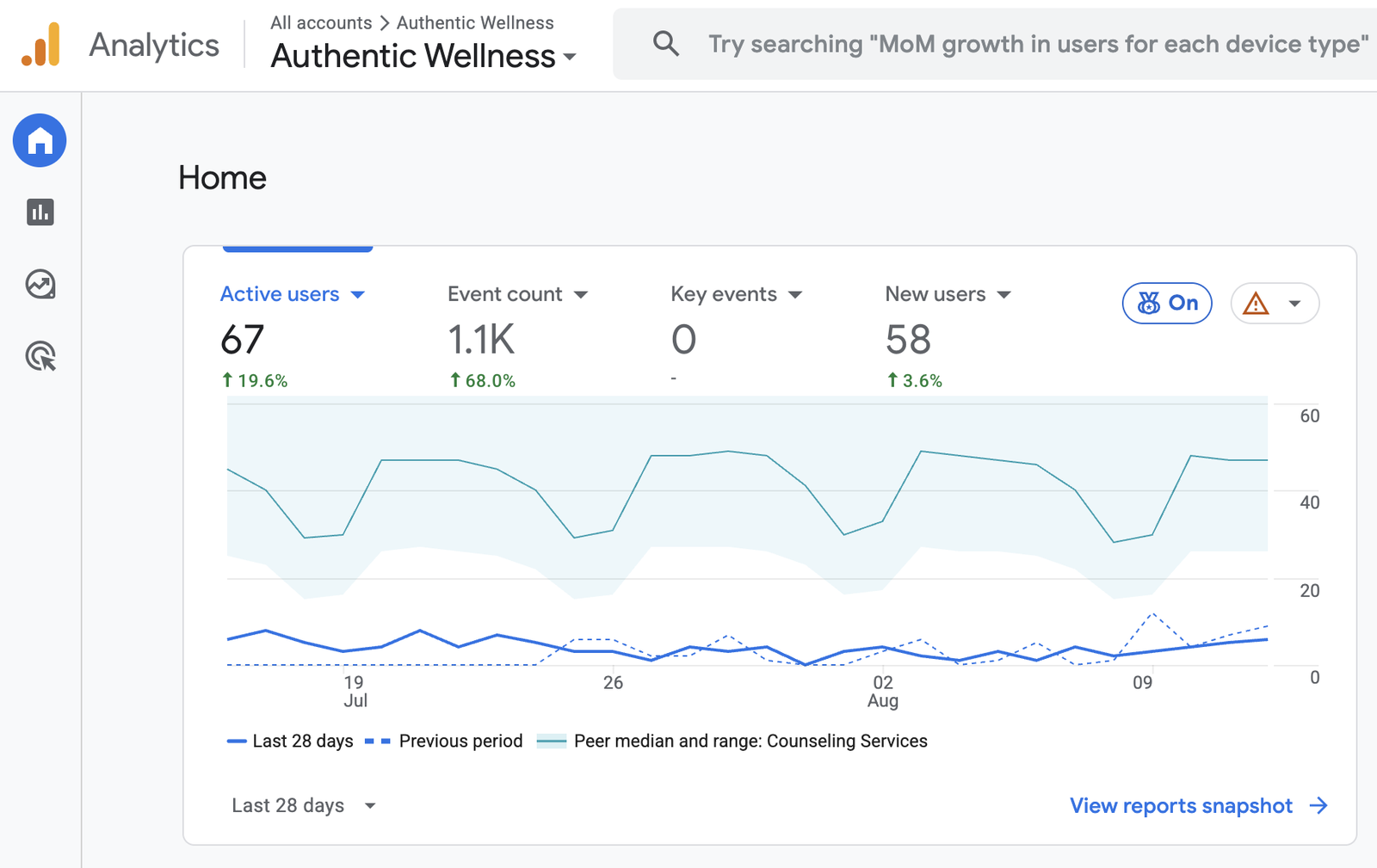Click the 40 y-axis value
Image resolution: width=1377 pixels, height=868 pixels.
coord(1309,502)
